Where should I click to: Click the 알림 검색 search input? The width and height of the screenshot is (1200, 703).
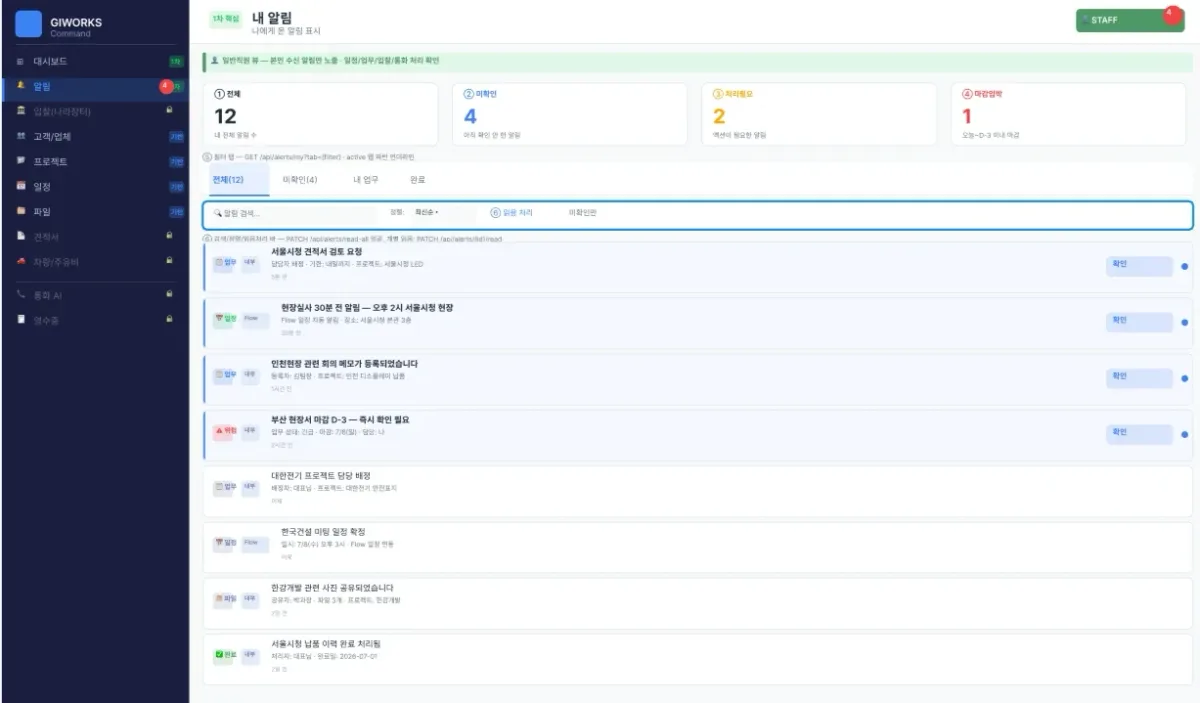(295, 213)
